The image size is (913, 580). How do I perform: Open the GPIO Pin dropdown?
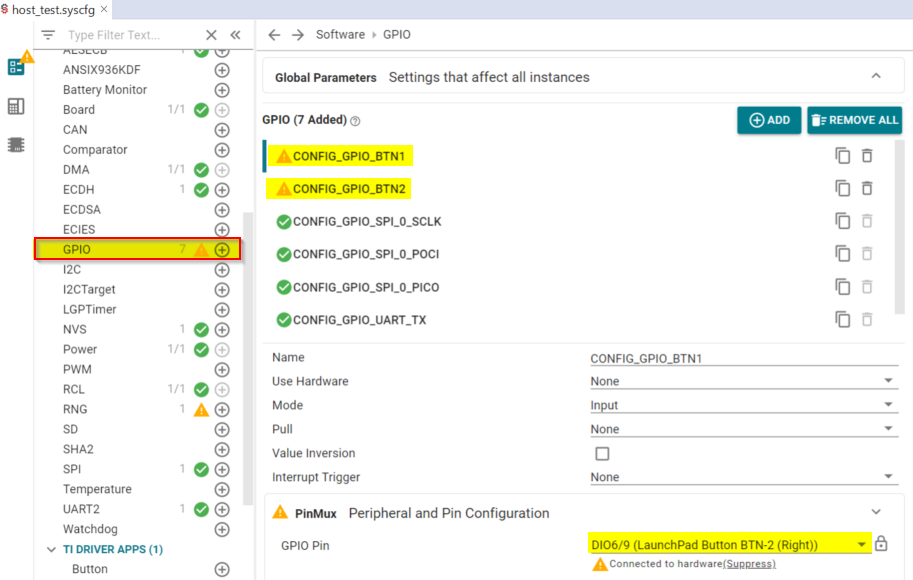[x=729, y=544]
